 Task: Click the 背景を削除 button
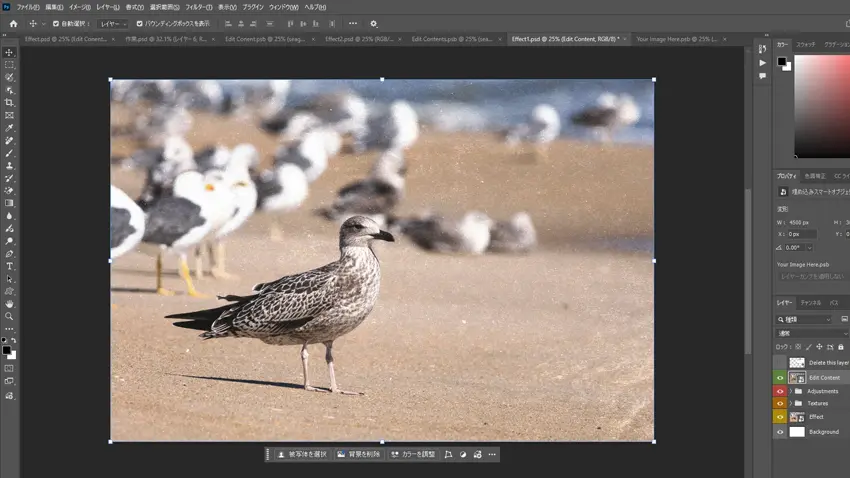(358, 454)
